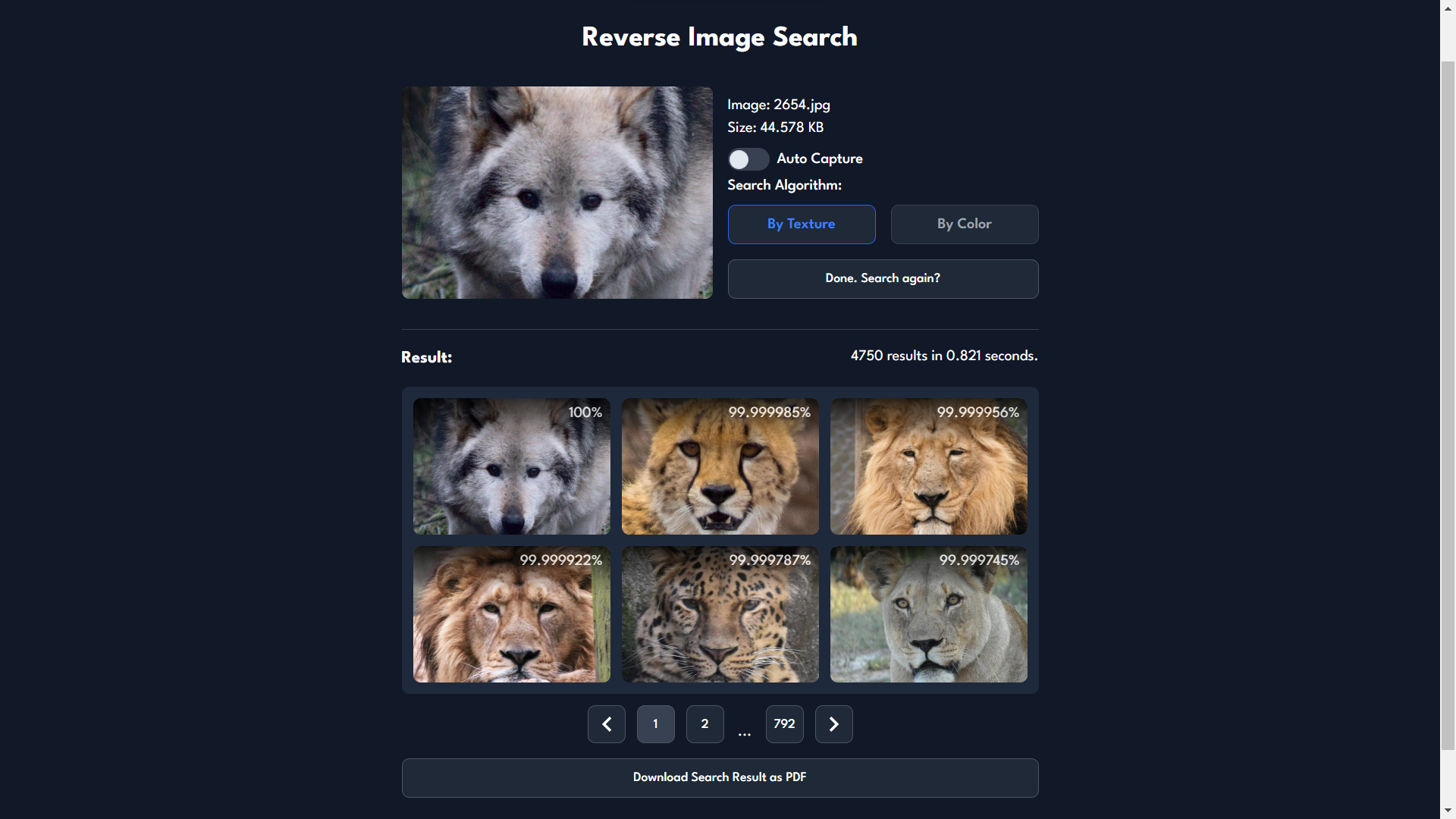Go to the next results page arrow

pyautogui.click(x=833, y=724)
